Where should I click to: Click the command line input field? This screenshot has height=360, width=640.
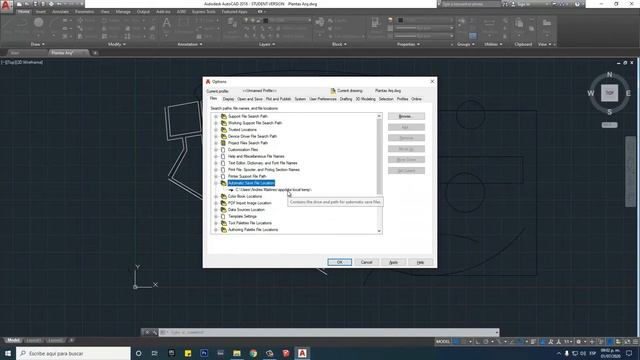pyautogui.click(x=329, y=332)
